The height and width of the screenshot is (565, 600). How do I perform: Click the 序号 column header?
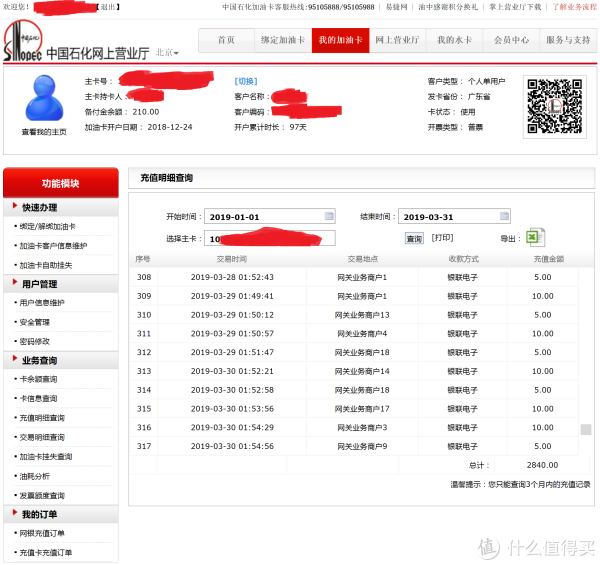click(x=143, y=259)
